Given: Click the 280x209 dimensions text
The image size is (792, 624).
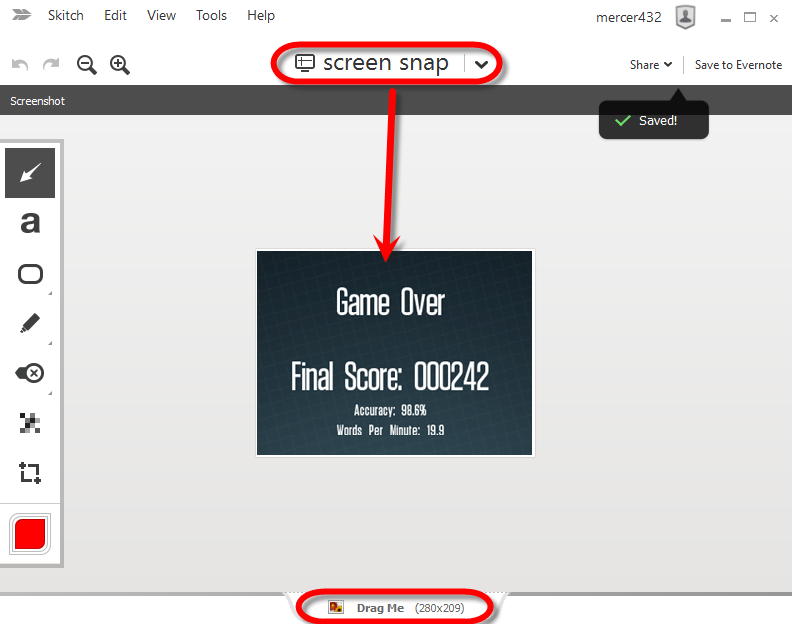Looking at the screenshot, I should tap(439, 608).
